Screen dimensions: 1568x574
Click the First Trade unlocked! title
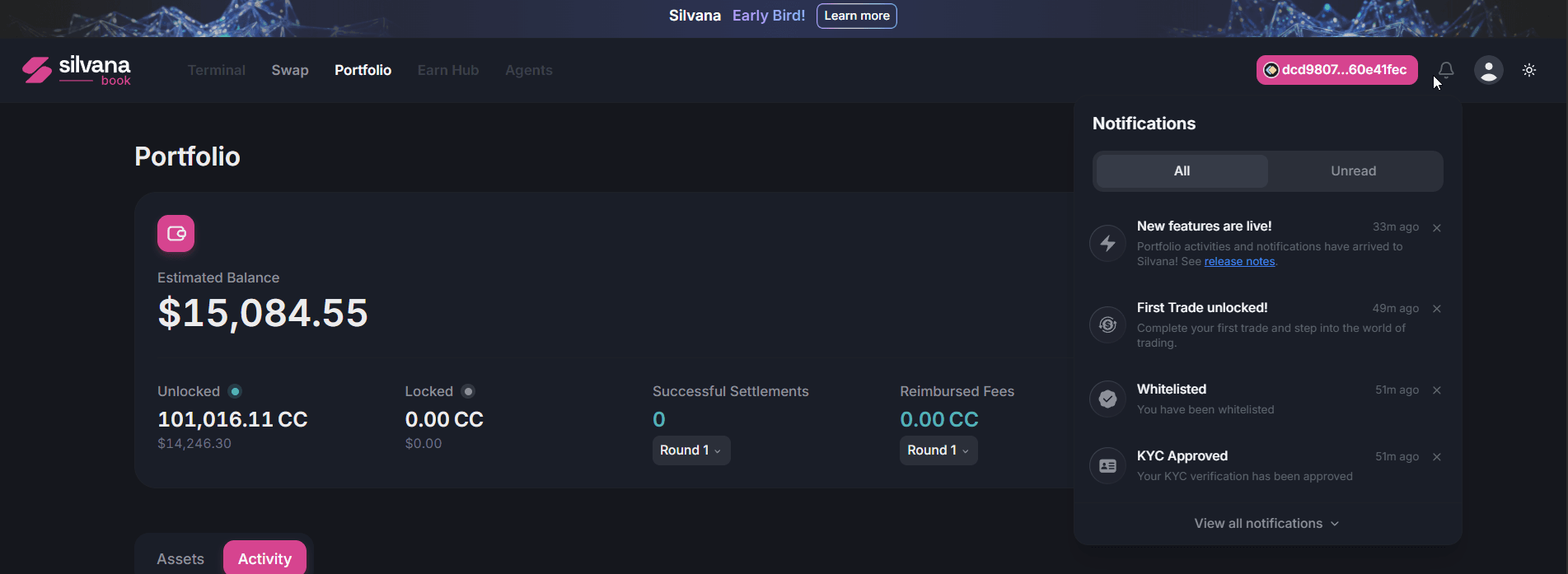coord(1202,308)
